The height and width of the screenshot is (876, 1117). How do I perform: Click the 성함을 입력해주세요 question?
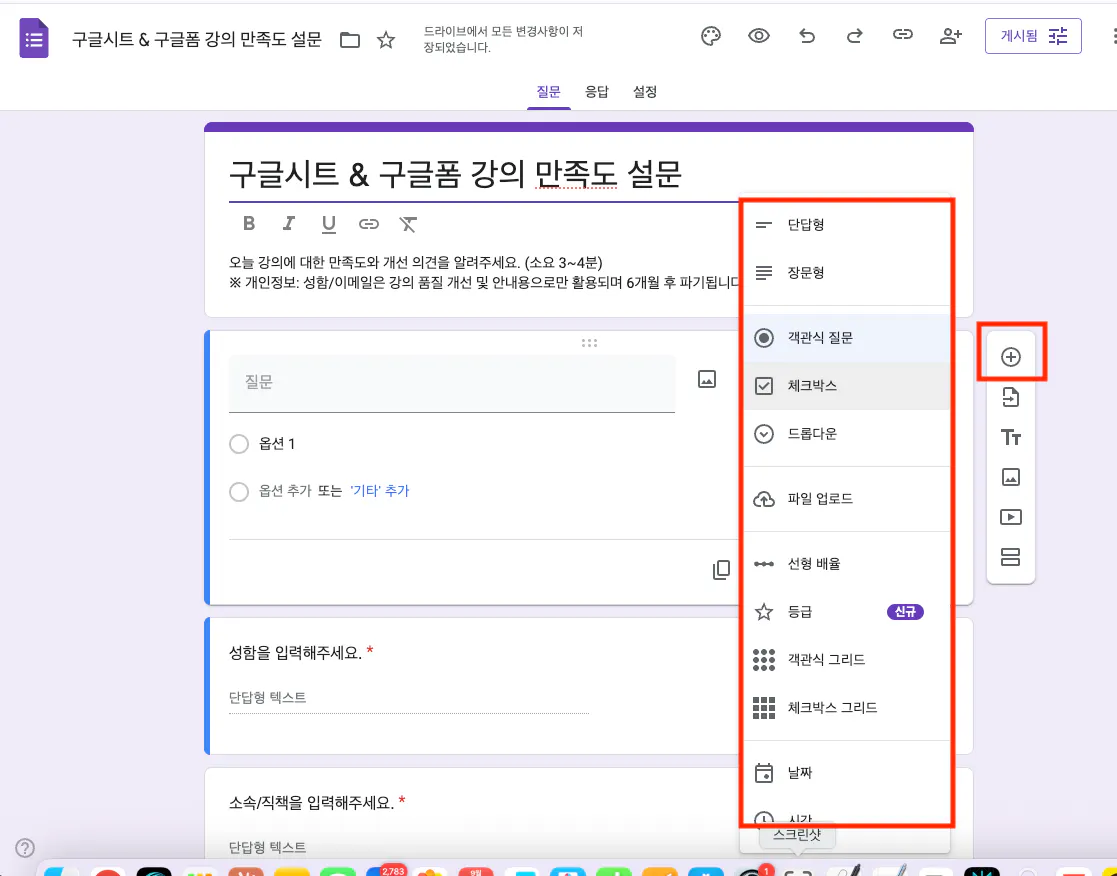click(x=295, y=652)
